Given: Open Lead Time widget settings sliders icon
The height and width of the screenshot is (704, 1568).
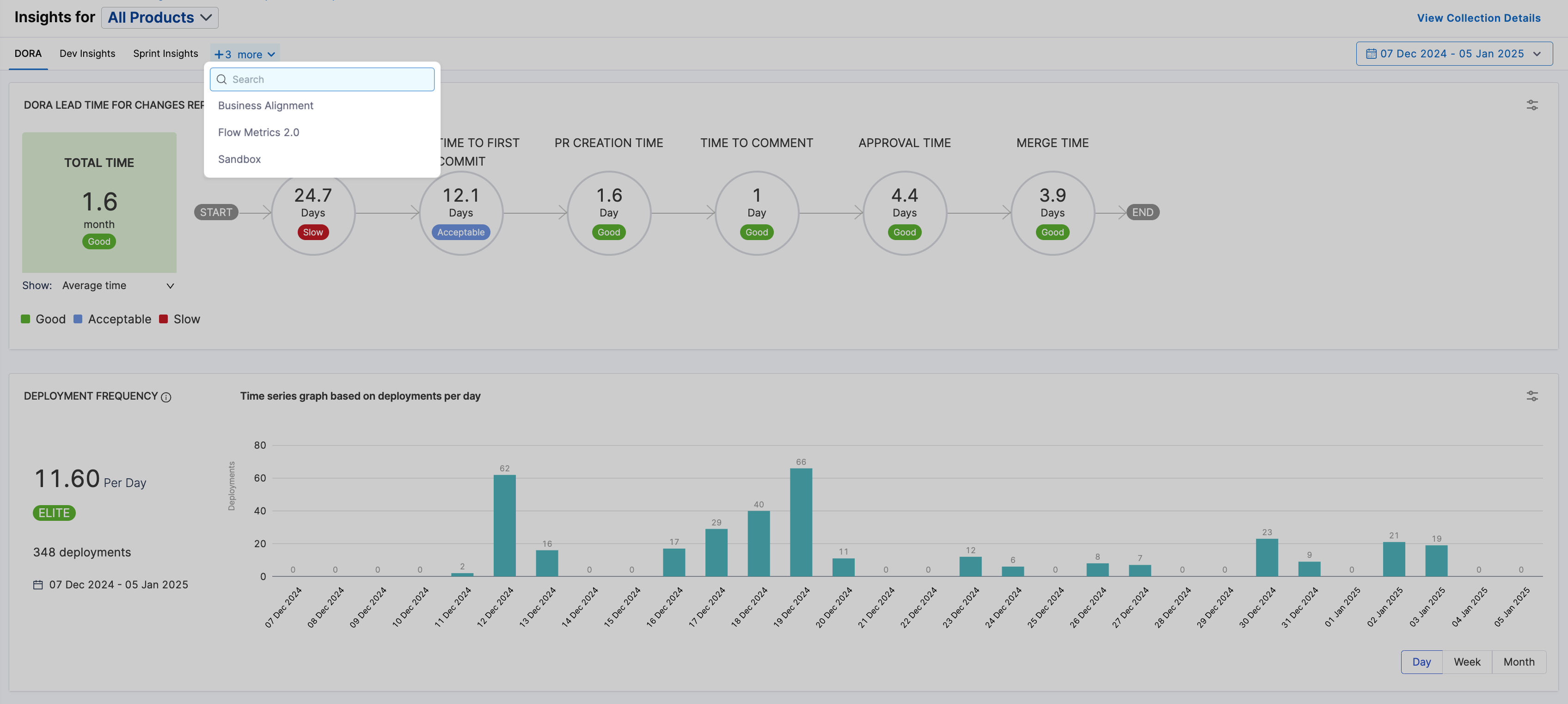Looking at the screenshot, I should 1531,105.
